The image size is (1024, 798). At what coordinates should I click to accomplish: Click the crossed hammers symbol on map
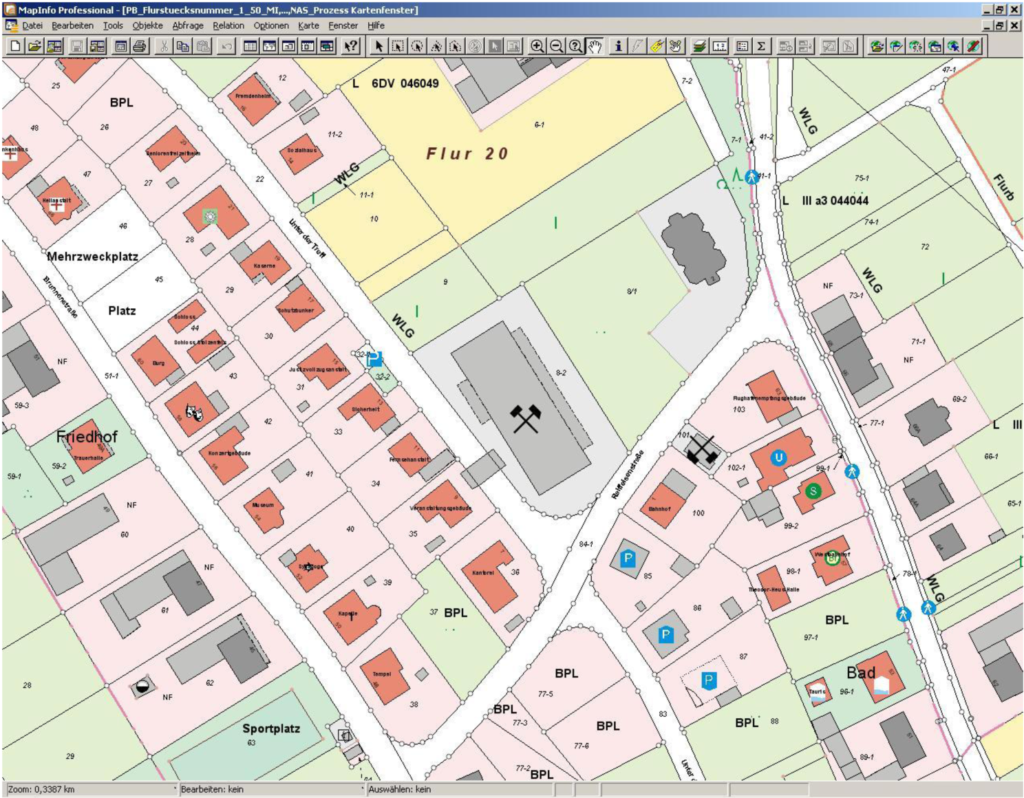pos(526,418)
